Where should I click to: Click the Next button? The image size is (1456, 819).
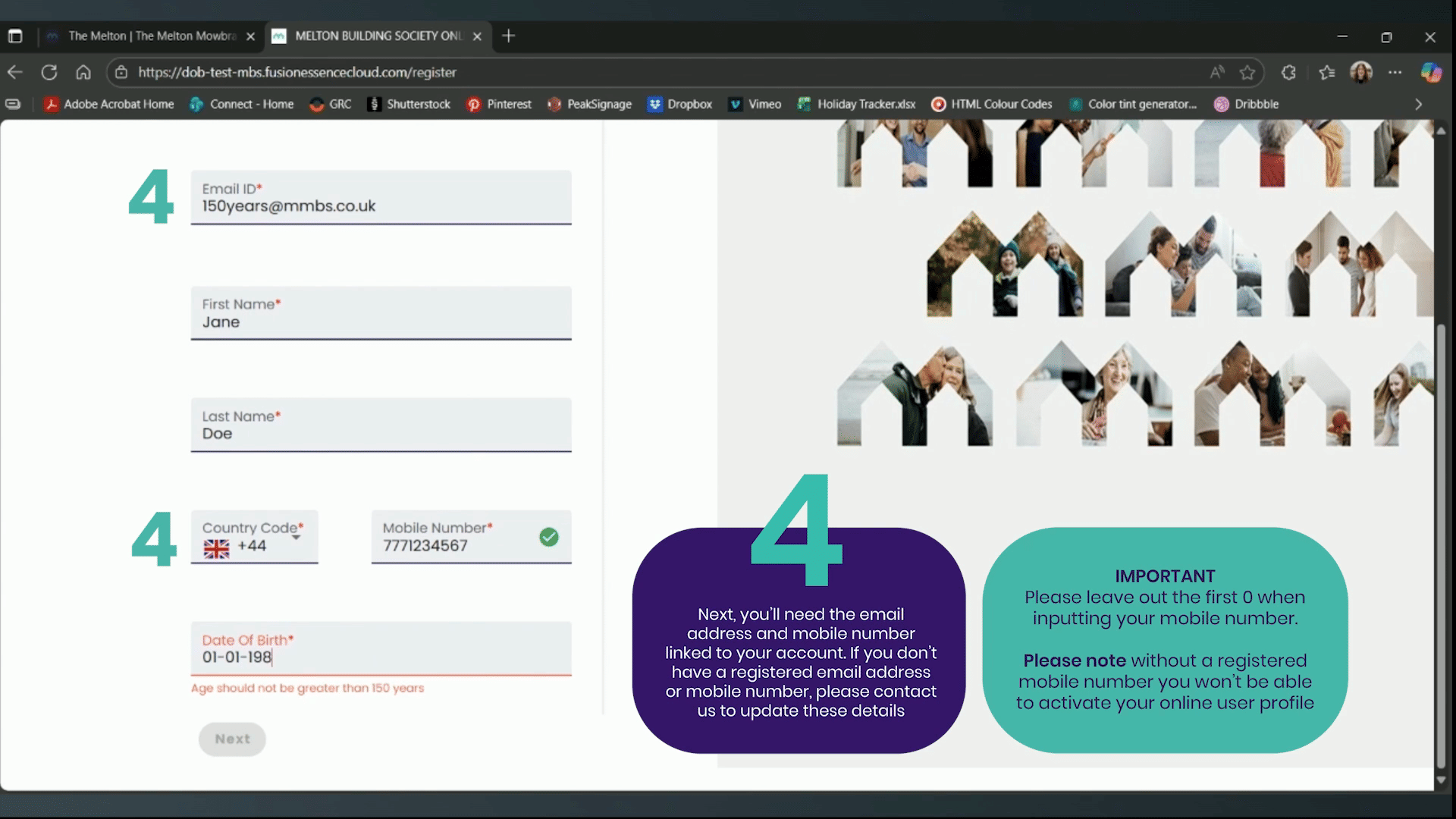232,739
